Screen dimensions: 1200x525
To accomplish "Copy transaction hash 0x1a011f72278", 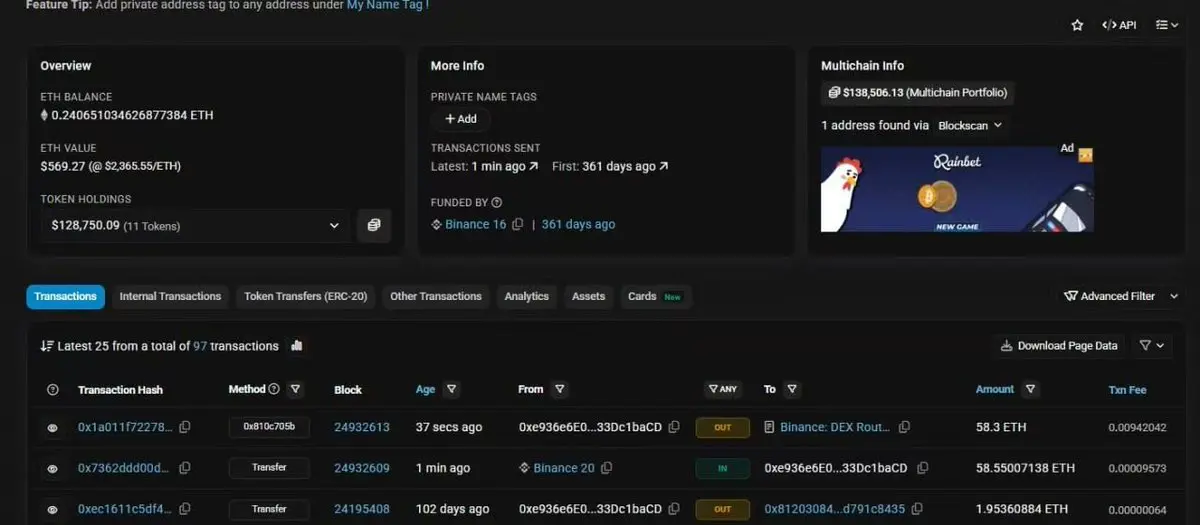I will 185,427.
